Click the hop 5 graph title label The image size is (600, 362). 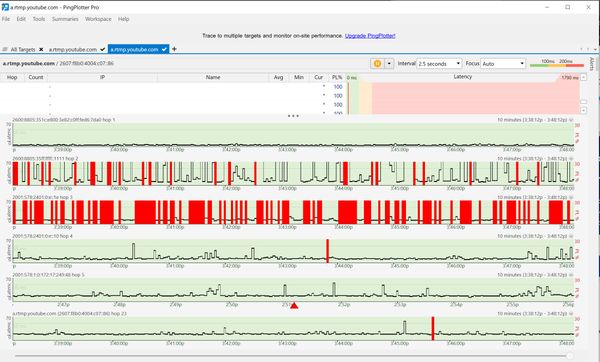coord(48,275)
